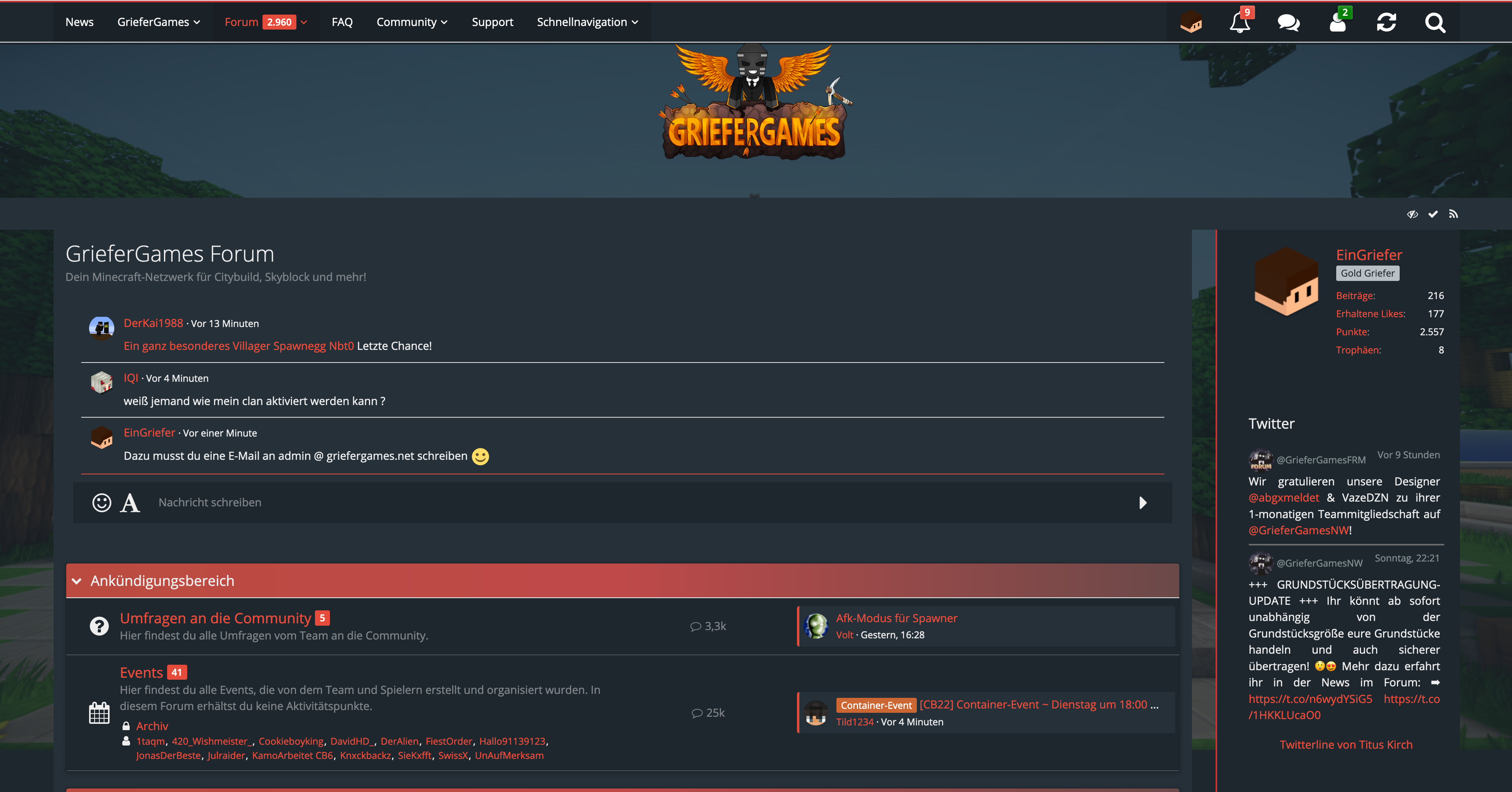Click into the Nachricht schreiben field
Image resolution: width=1512 pixels, height=792 pixels.
click(x=640, y=503)
